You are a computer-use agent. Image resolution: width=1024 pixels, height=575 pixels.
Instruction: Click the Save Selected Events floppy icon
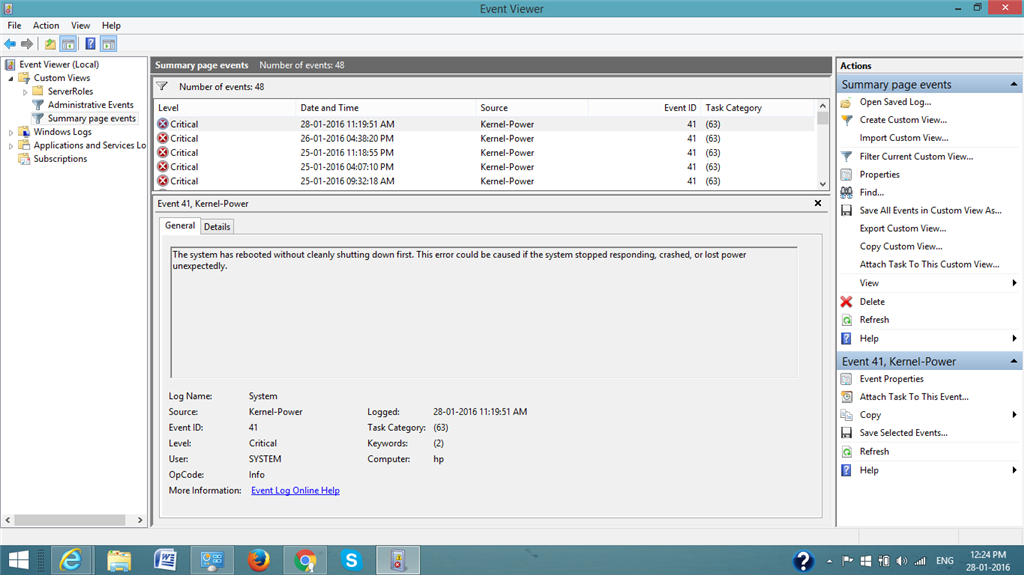846,433
